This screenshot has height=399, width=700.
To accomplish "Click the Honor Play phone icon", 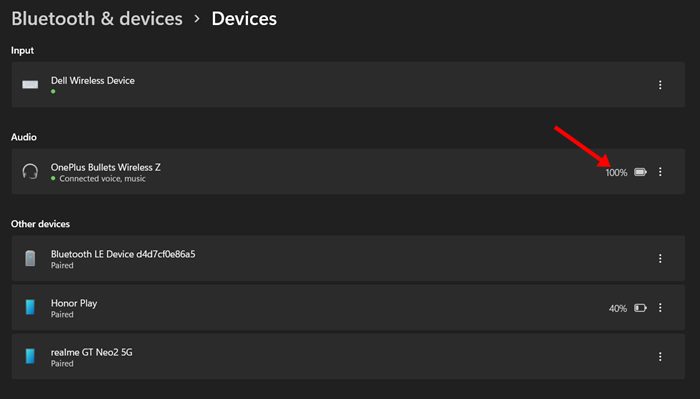I will pos(30,308).
